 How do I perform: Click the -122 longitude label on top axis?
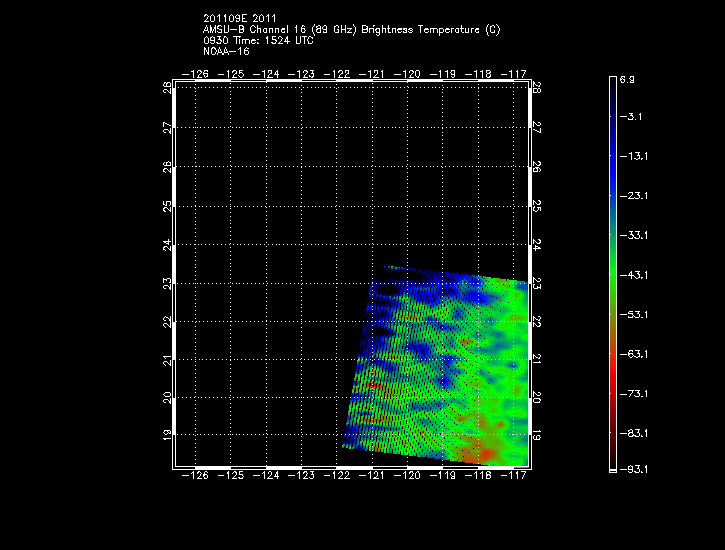click(x=337, y=74)
